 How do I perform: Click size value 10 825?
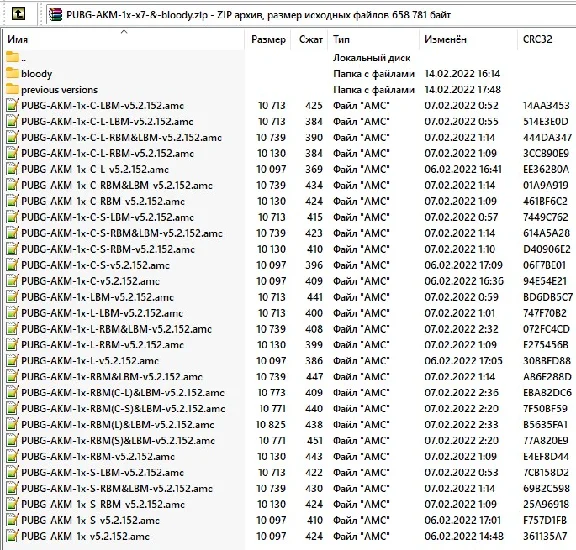(271, 425)
